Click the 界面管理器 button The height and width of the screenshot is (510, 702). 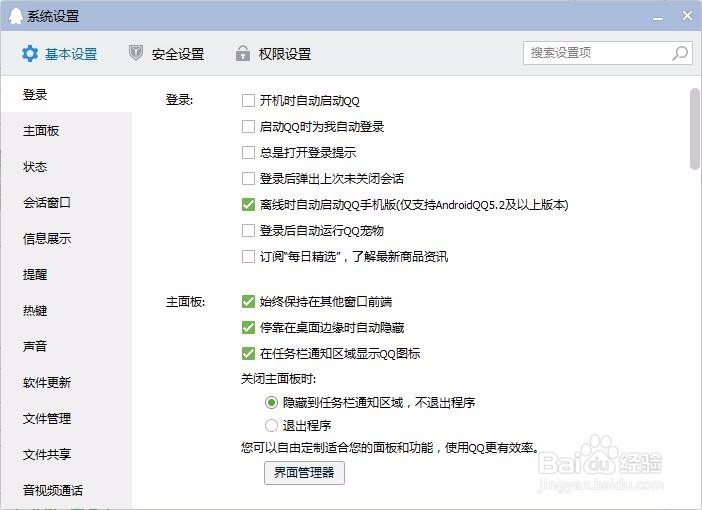304,473
